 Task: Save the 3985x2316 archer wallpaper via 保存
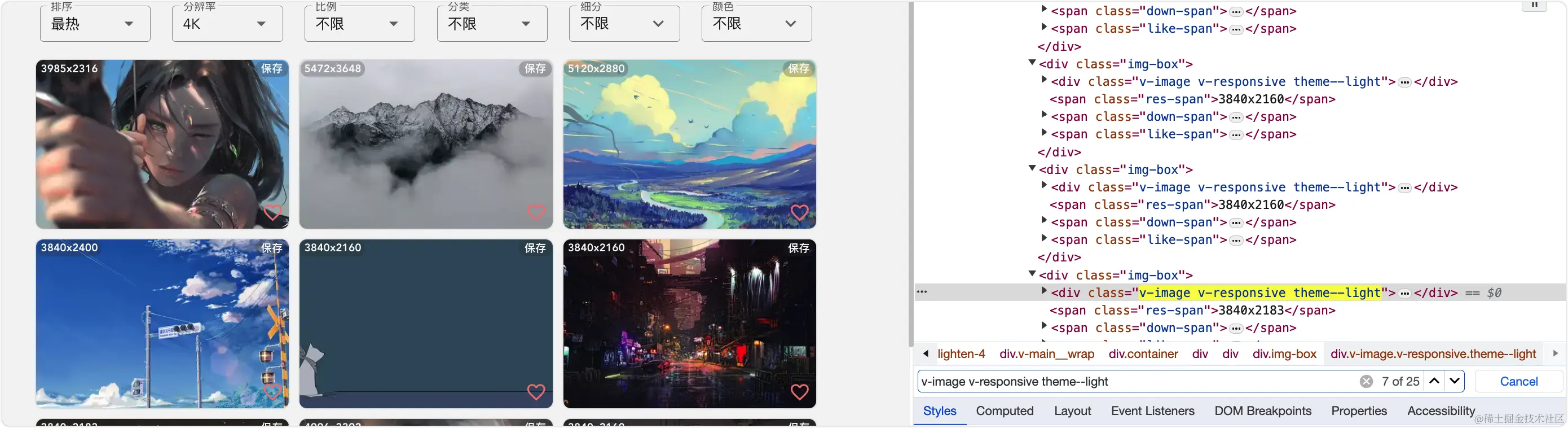pos(271,69)
